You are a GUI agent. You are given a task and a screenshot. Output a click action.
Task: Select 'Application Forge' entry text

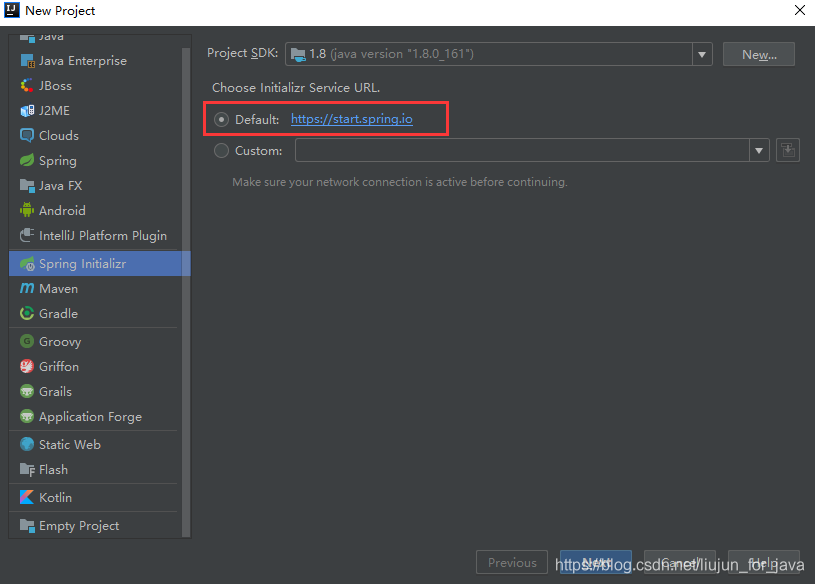point(90,417)
